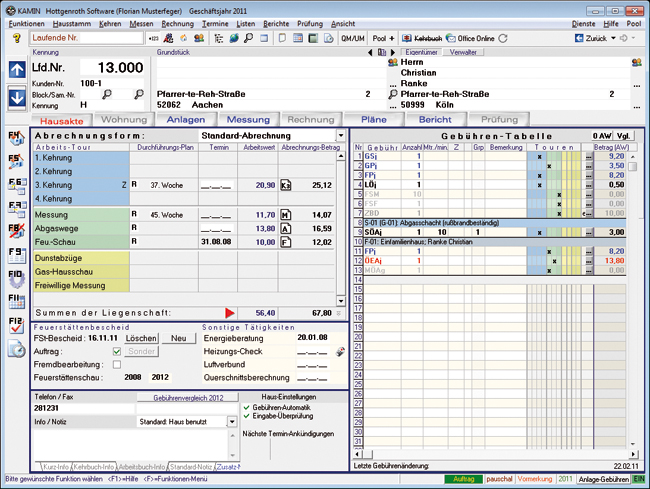The height and width of the screenshot is (489, 650).
Task: Click the Zurück back arrow button
Action: click(x=591, y=38)
